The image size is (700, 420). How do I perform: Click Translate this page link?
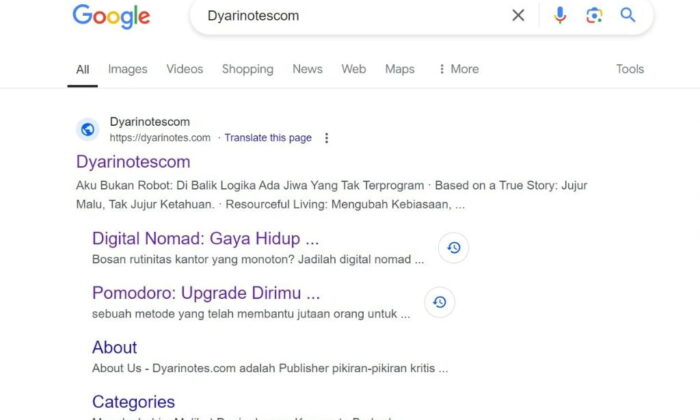pos(268,138)
